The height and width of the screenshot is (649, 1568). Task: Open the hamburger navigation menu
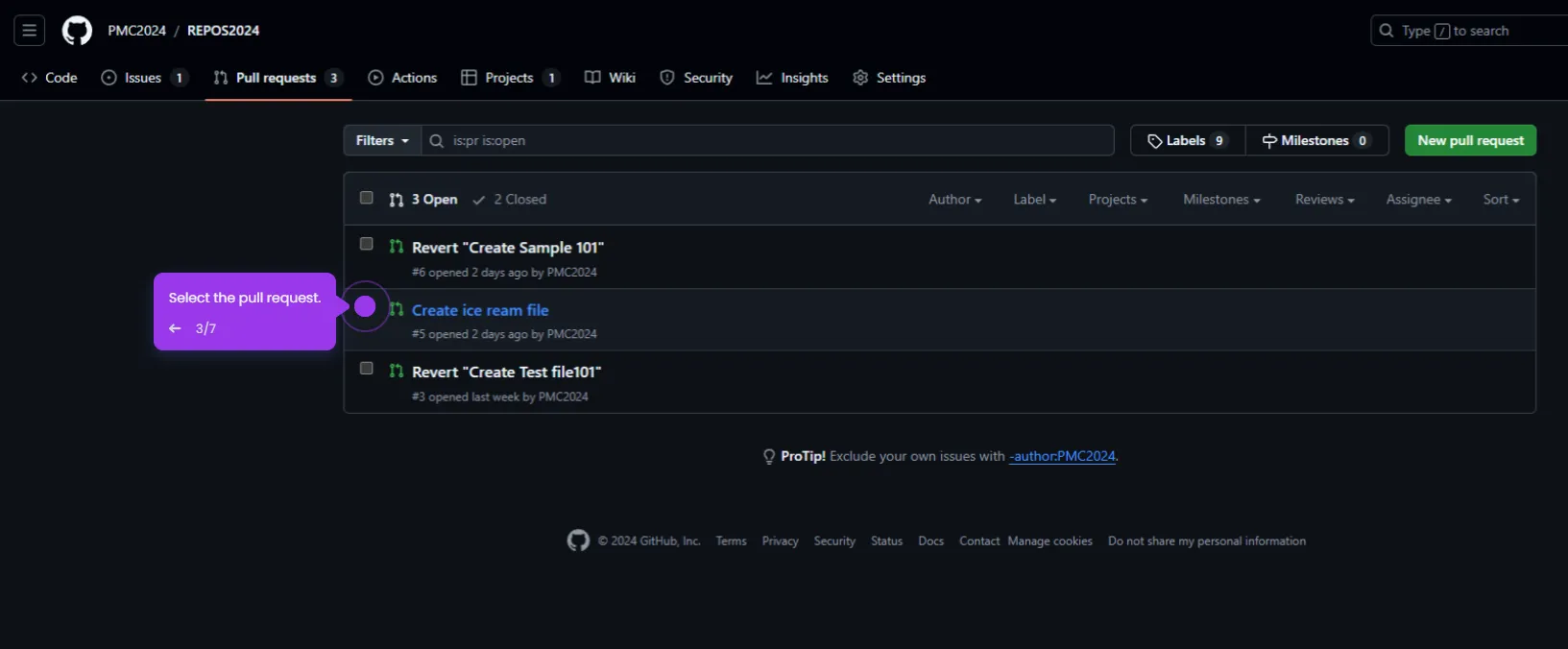(30, 31)
